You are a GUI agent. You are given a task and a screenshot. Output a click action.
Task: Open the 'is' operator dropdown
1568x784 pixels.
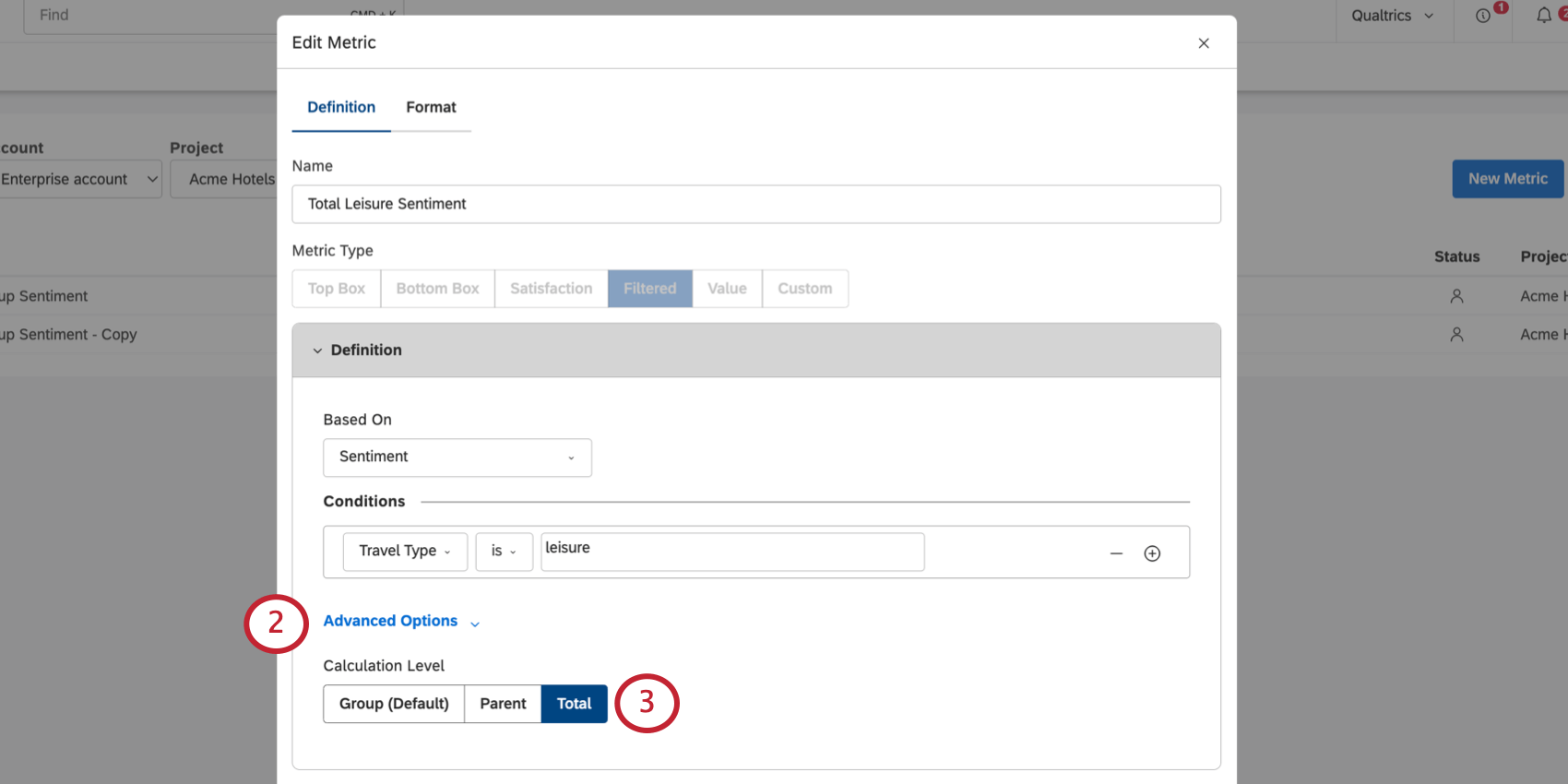click(504, 552)
